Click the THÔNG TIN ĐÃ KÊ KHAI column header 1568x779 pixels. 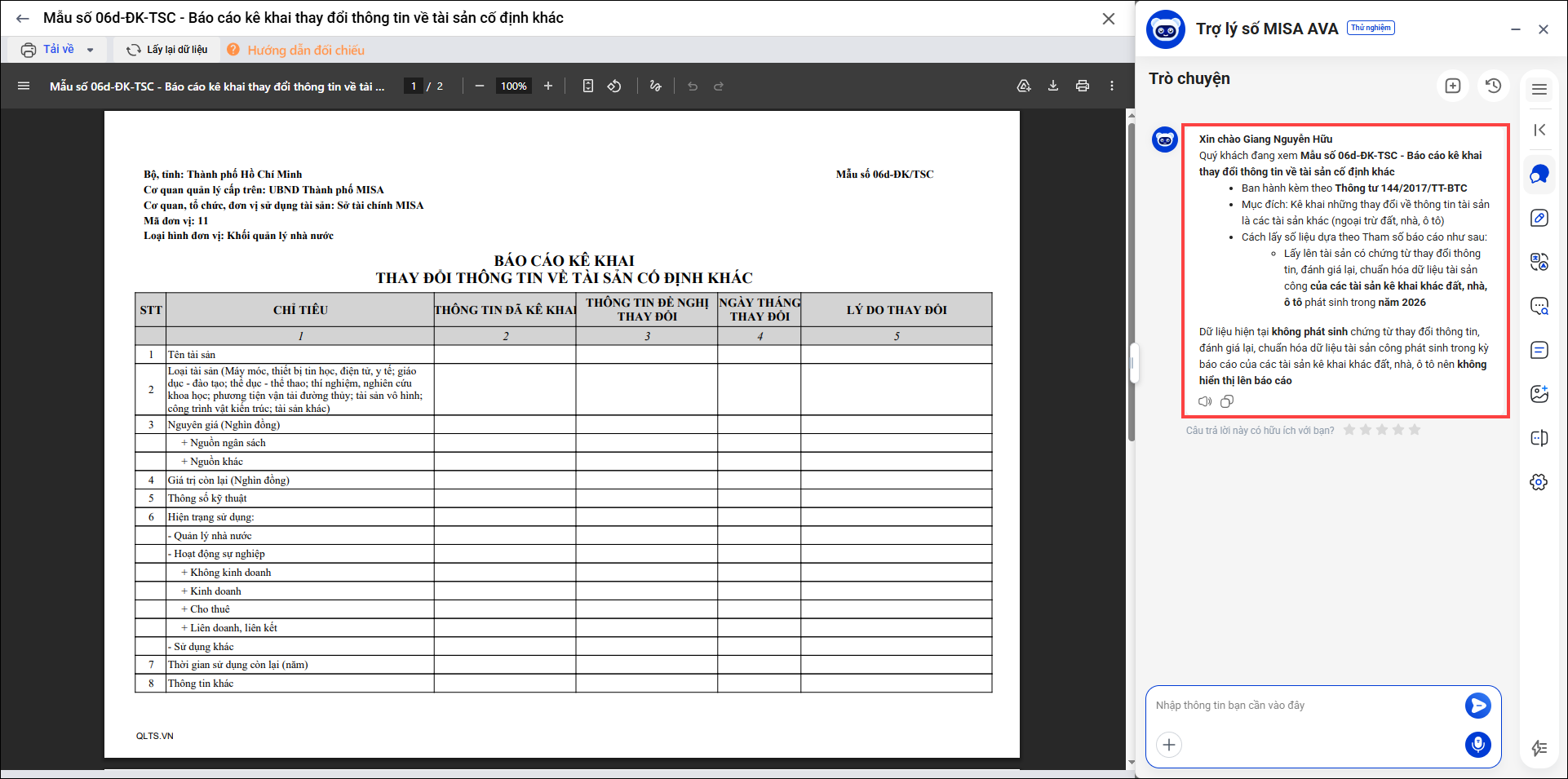tap(505, 310)
